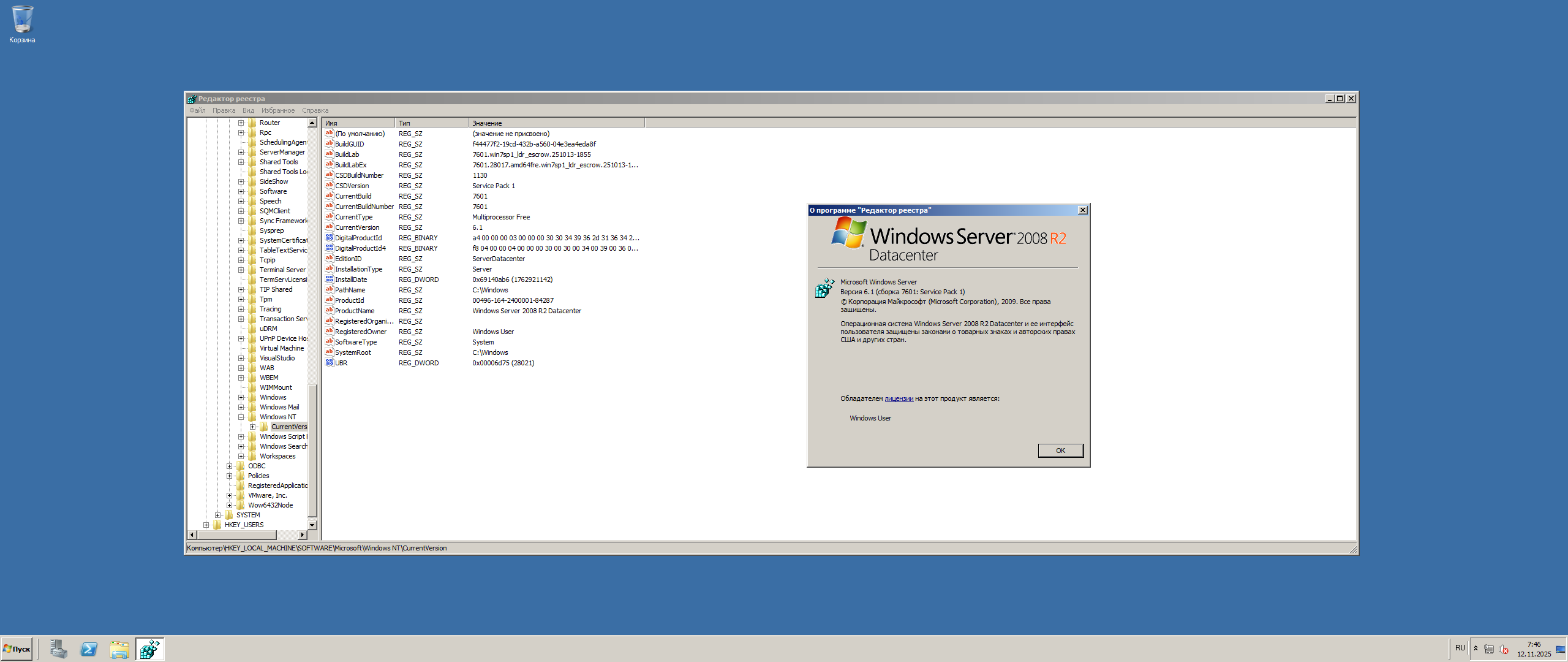Image resolution: width=1568 pixels, height=662 pixels.
Task: Open the Файл menu
Action: pyautogui.click(x=197, y=110)
